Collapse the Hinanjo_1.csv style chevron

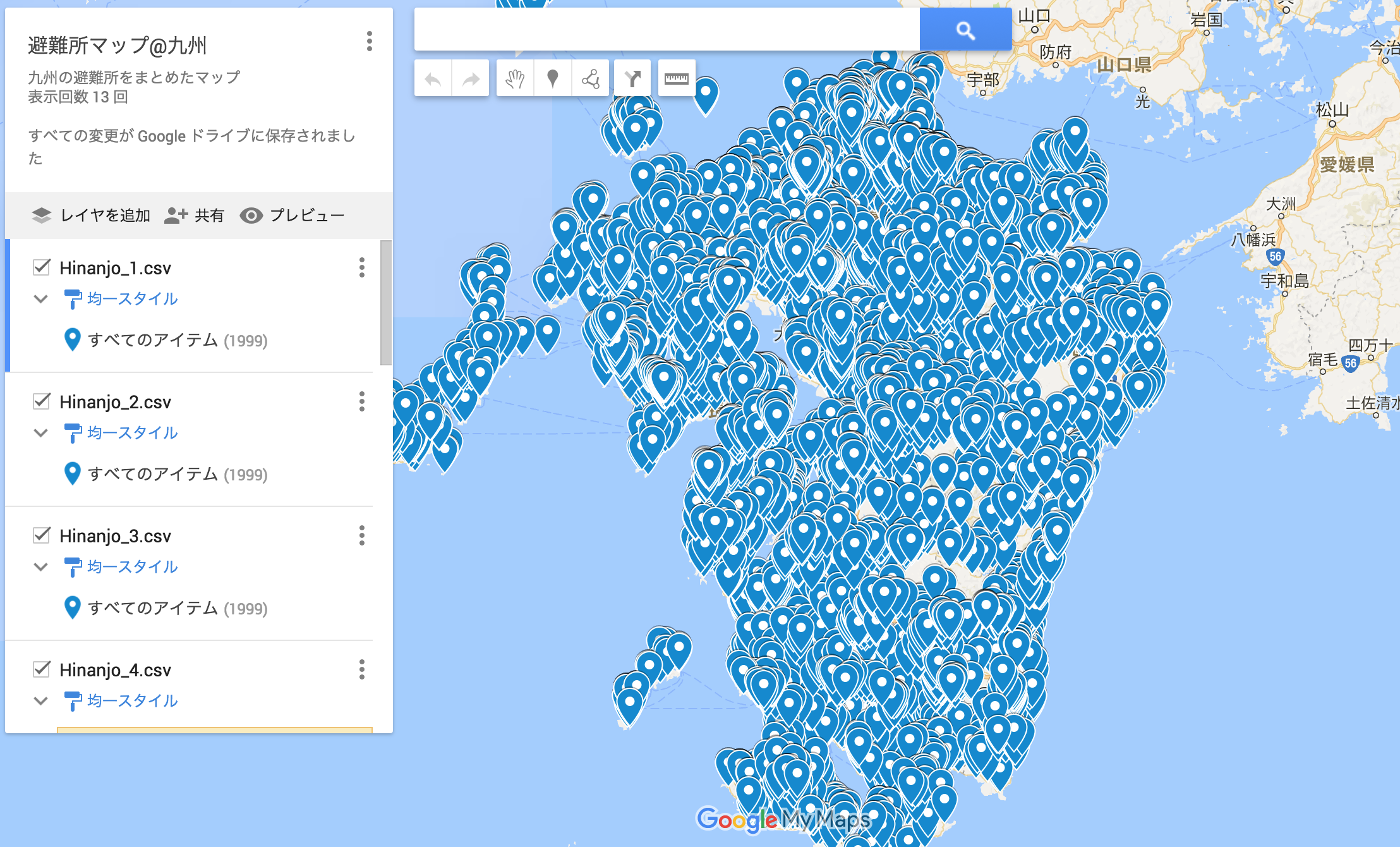point(41,299)
